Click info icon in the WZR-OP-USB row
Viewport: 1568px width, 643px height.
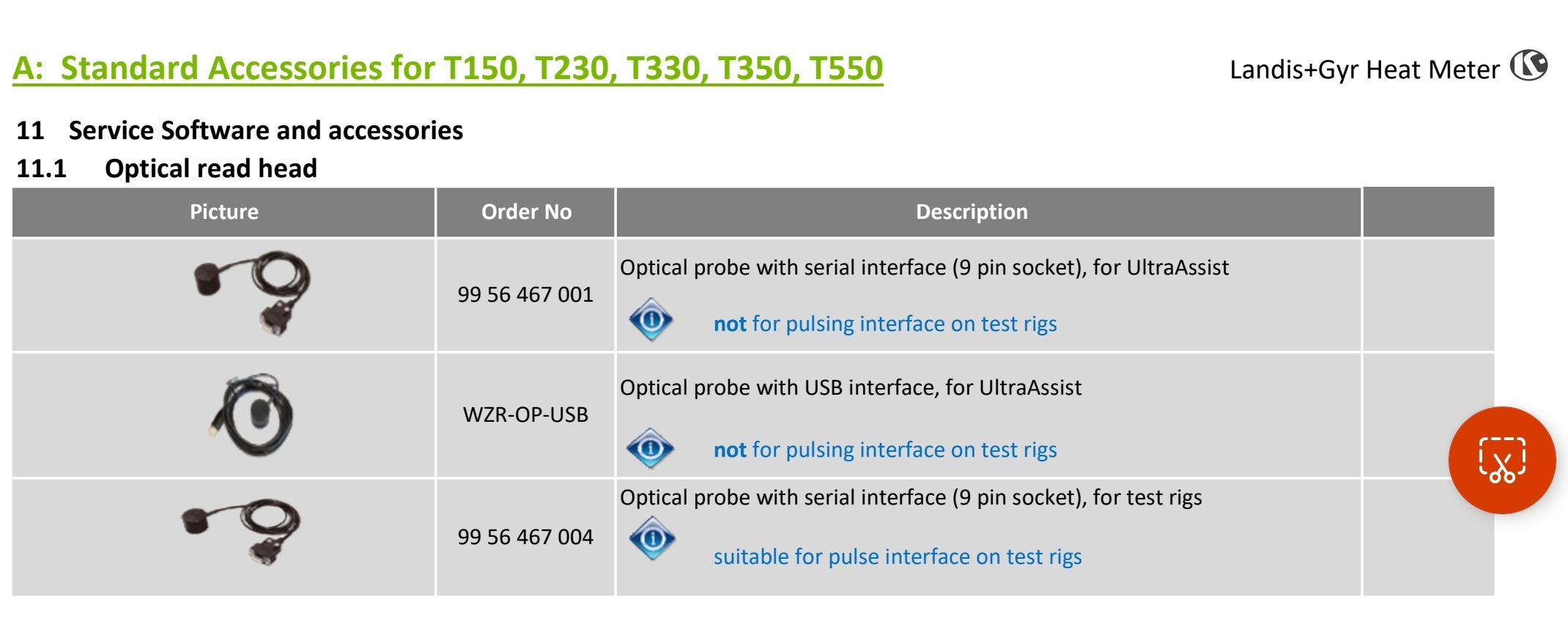click(651, 447)
